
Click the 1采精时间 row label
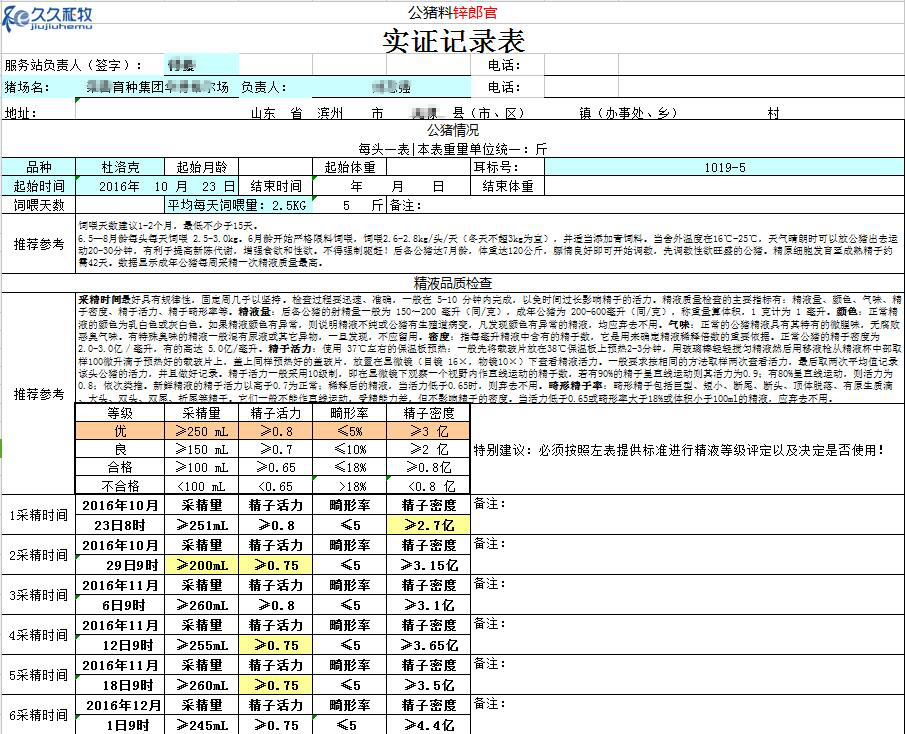point(39,515)
